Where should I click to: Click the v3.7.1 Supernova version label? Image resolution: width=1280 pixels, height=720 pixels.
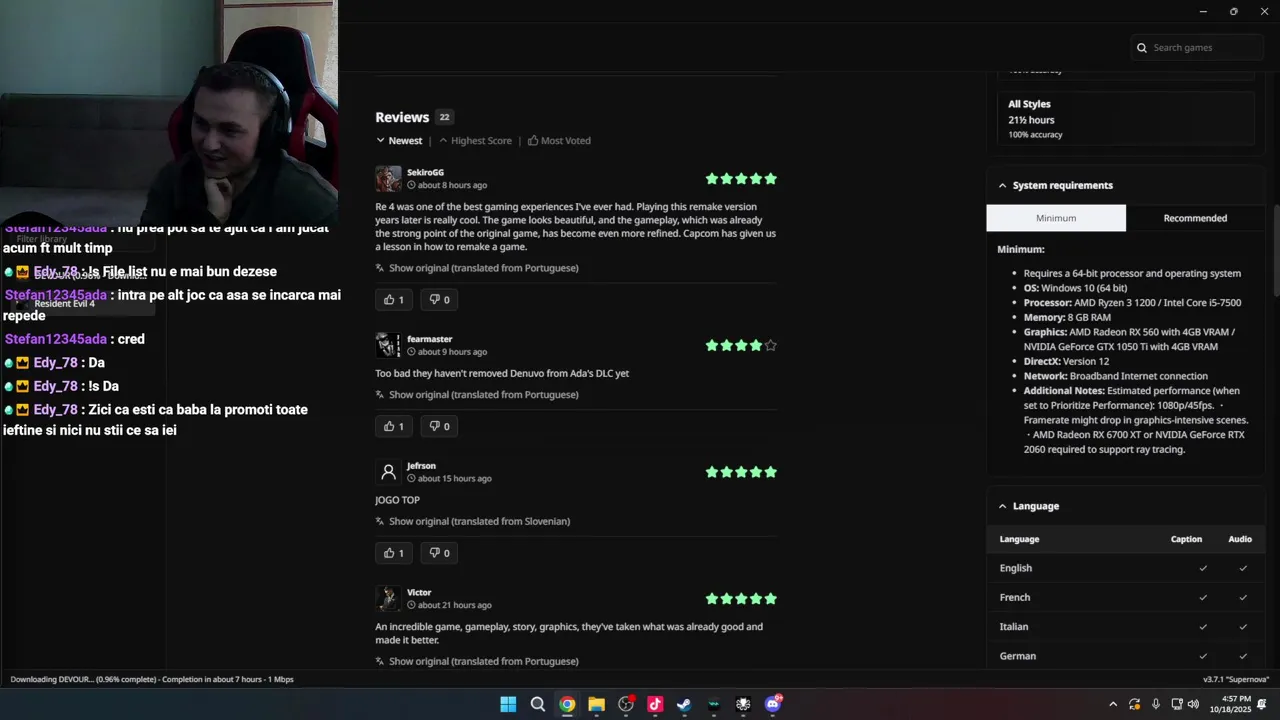coord(1236,680)
